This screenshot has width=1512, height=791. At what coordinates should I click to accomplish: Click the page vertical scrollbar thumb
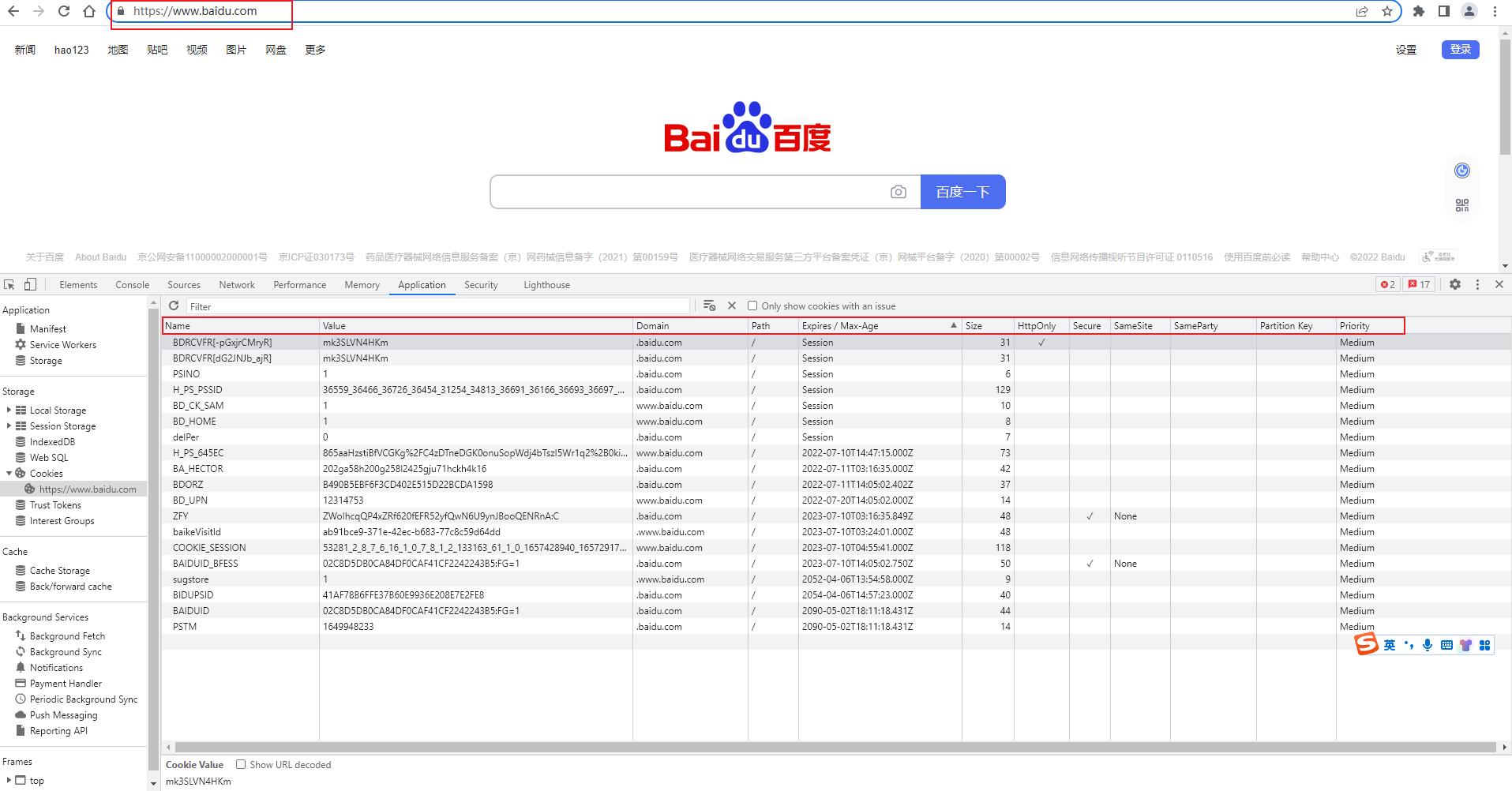tap(1505, 96)
